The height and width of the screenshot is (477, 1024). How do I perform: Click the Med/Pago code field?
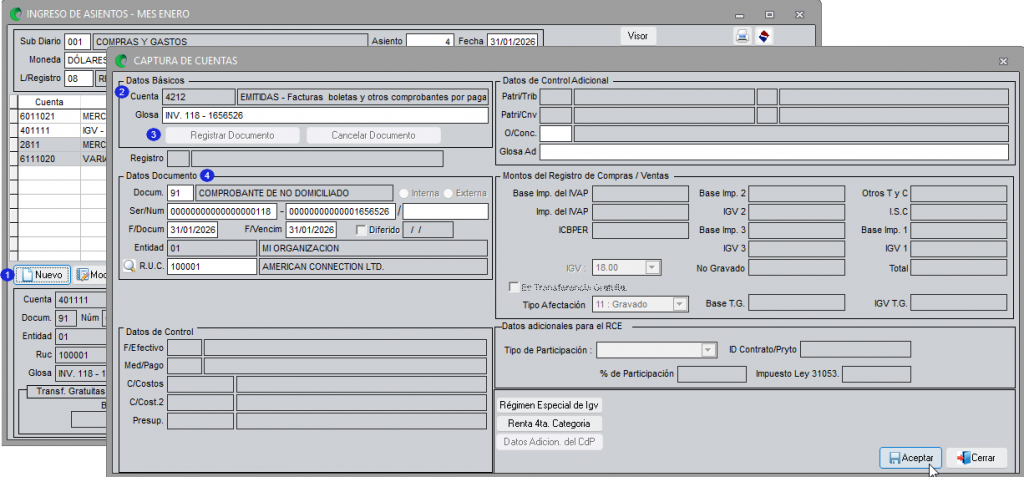[x=185, y=366]
